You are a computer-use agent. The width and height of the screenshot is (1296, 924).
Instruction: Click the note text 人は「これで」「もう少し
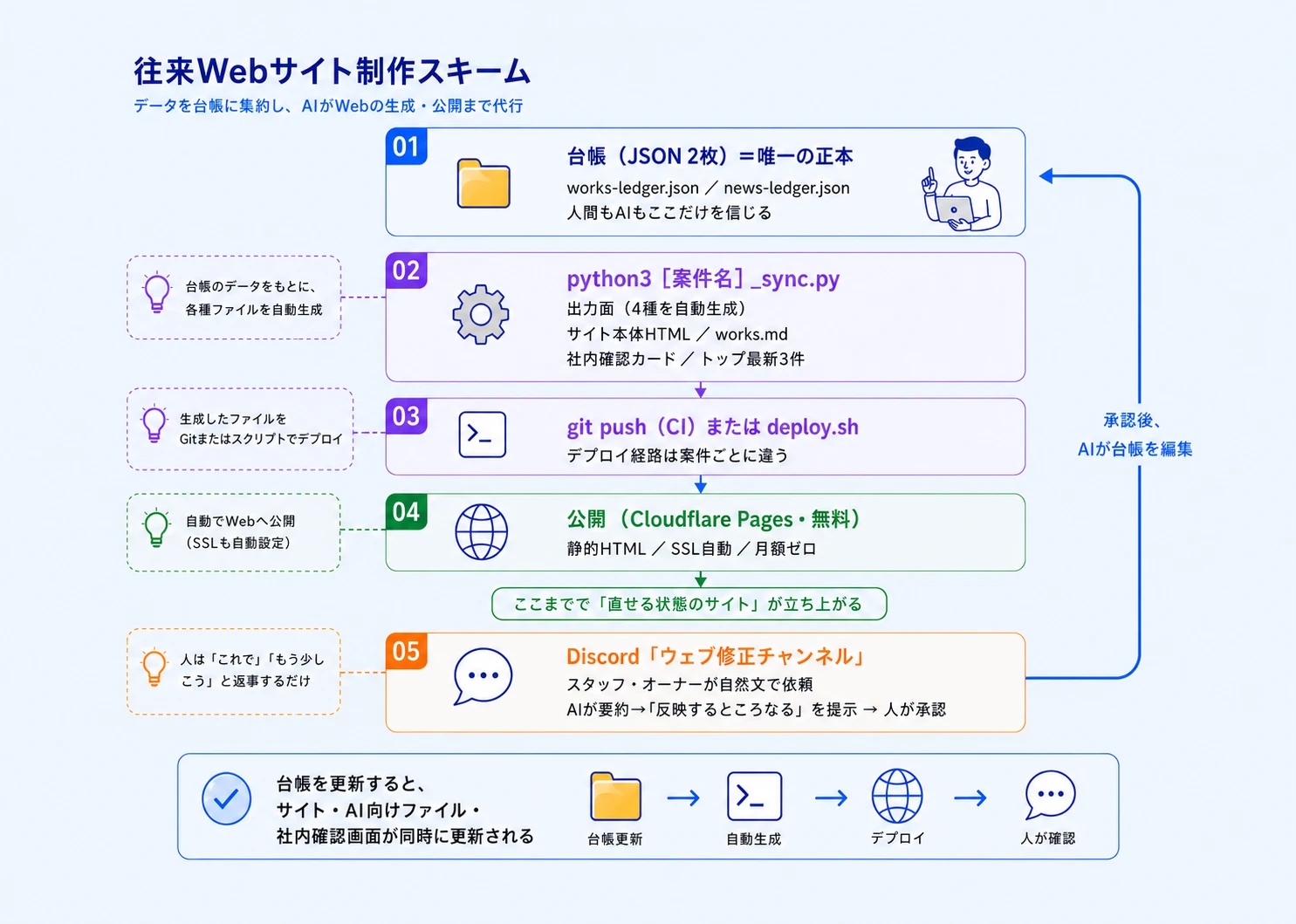251,659
